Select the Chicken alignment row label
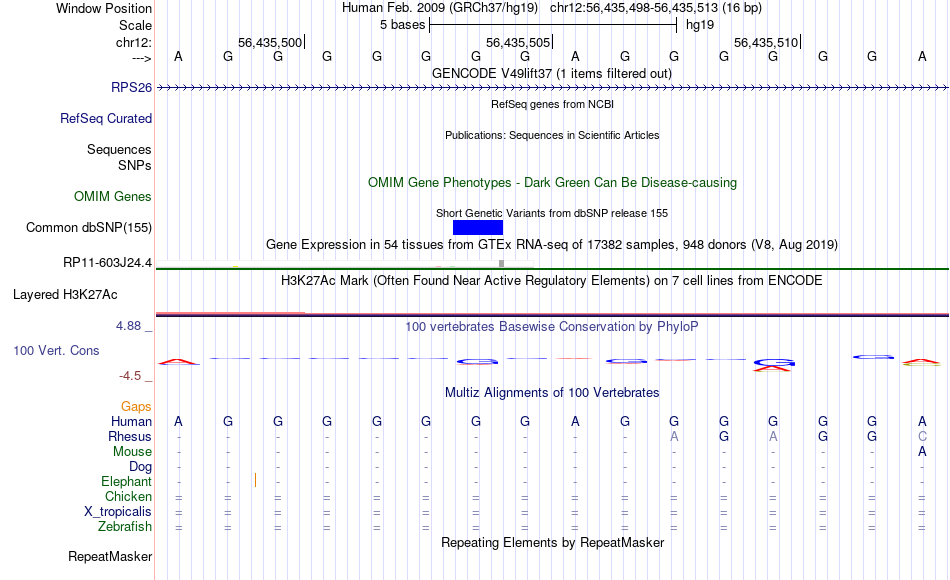The height and width of the screenshot is (580, 950). [128, 496]
